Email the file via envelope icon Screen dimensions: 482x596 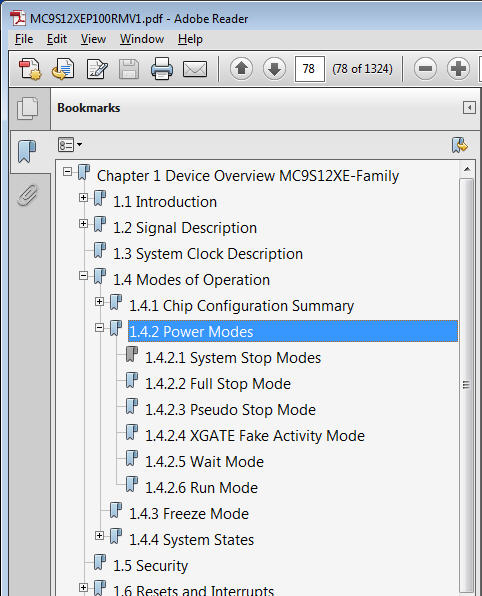coord(195,69)
